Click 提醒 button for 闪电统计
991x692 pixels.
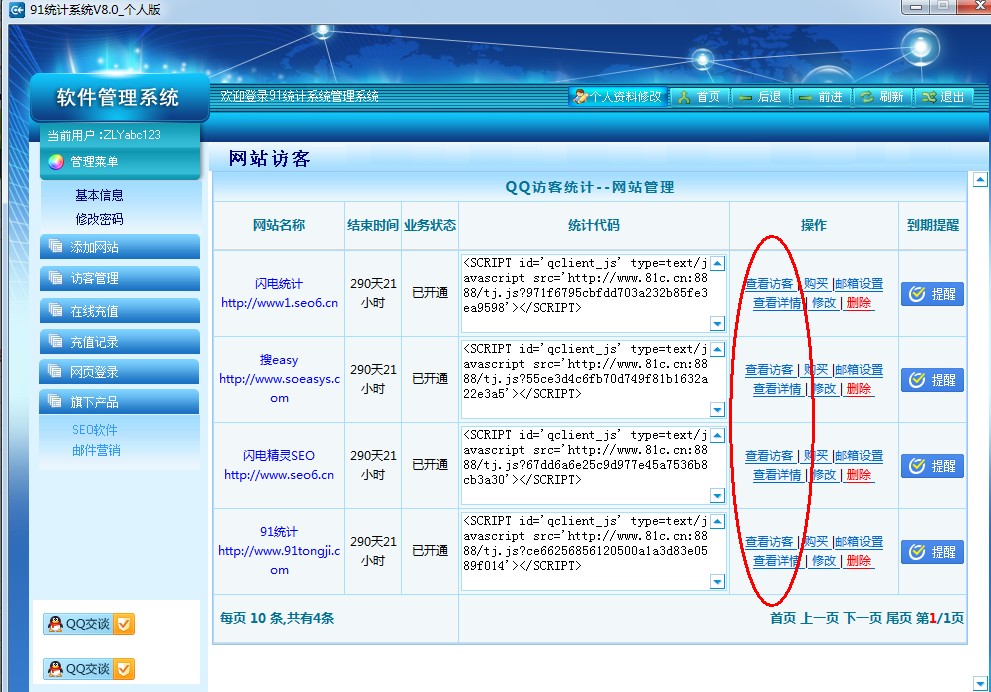[932, 294]
